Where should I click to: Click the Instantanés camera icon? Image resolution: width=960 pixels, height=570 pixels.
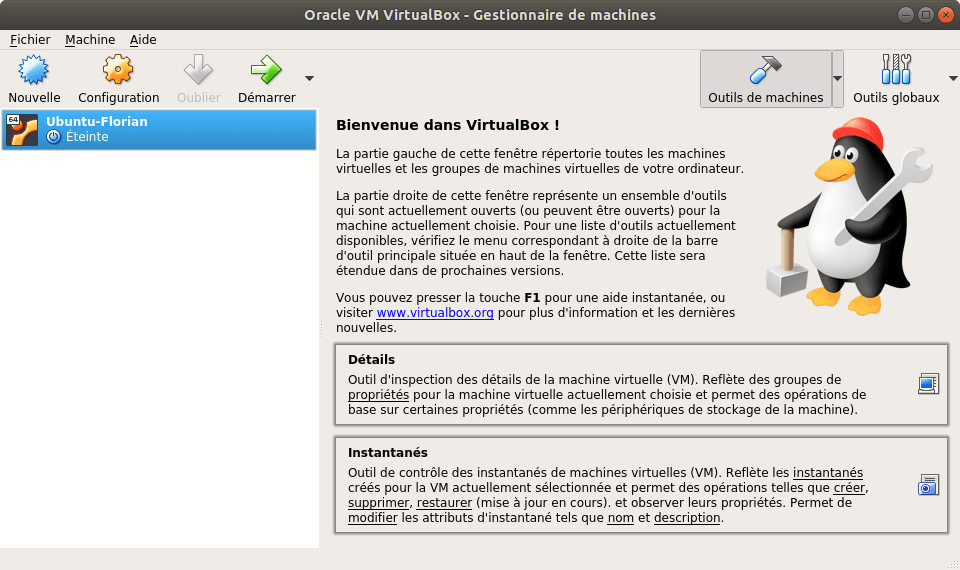point(928,486)
